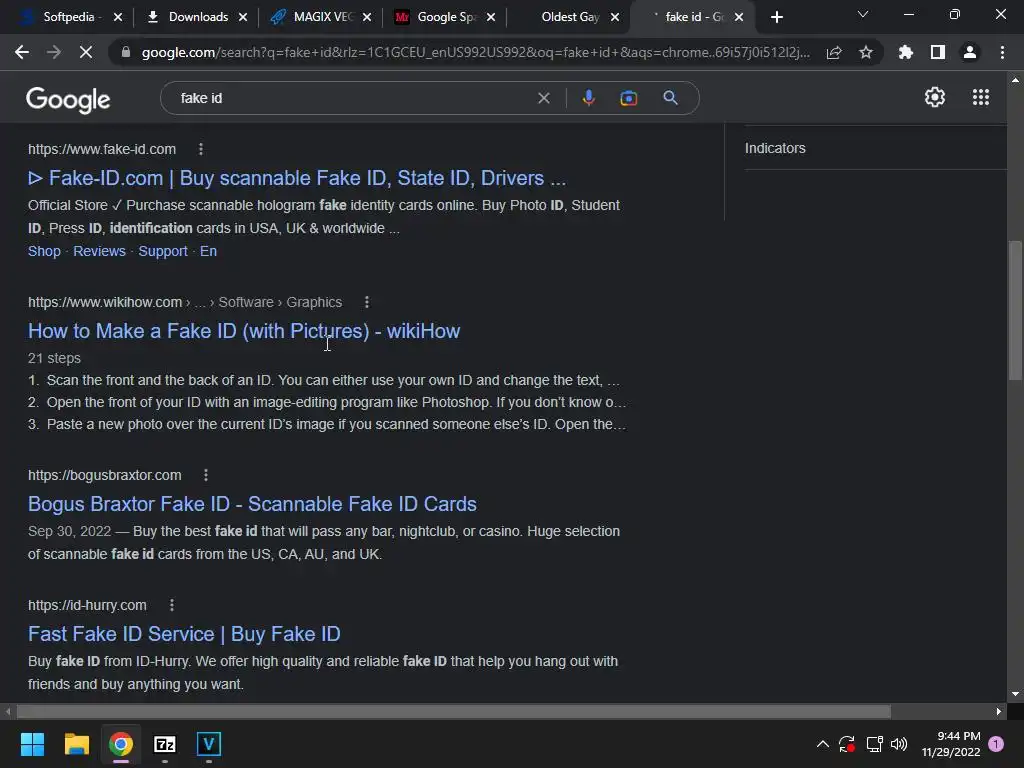Click the forward navigation arrow

point(54,52)
